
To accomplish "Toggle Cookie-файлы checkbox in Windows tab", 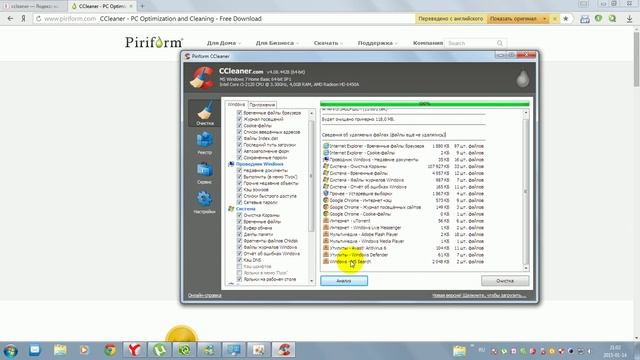I will [240, 126].
